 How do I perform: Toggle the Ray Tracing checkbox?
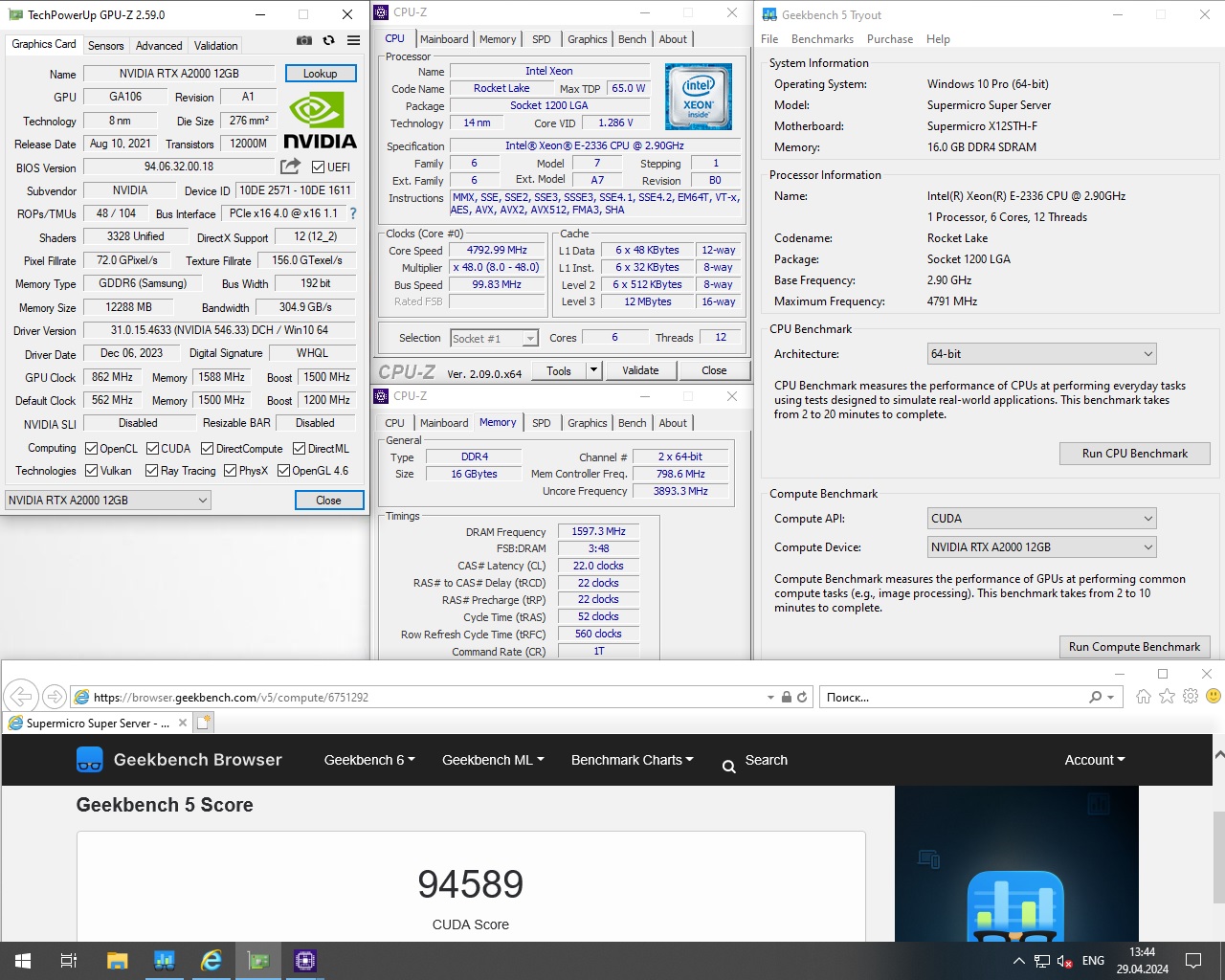pos(151,471)
